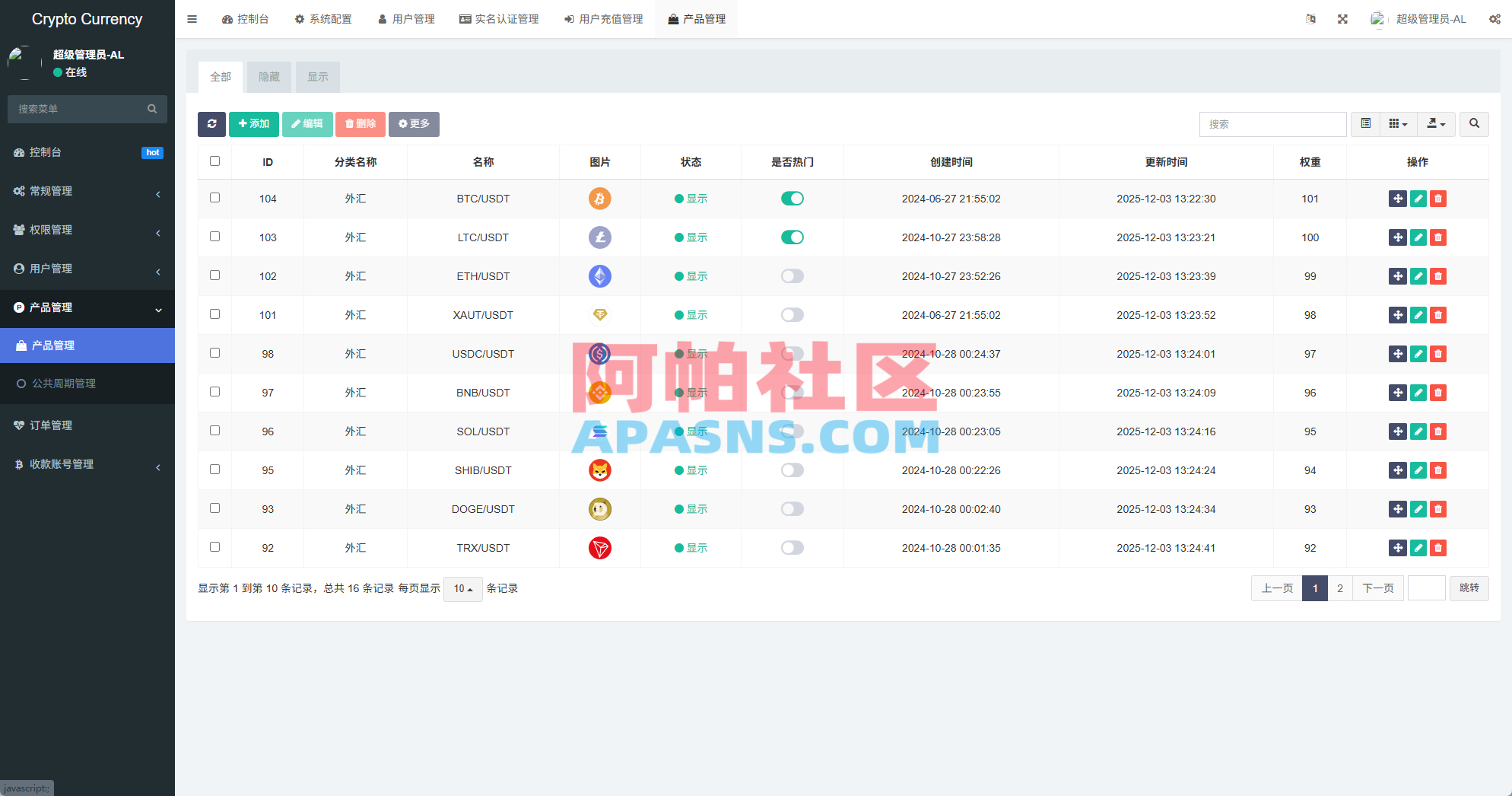This screenshot has height=796, width=1512.
Task: Click the move icon for SHIB/USDT row
Action: point(1398,470)
